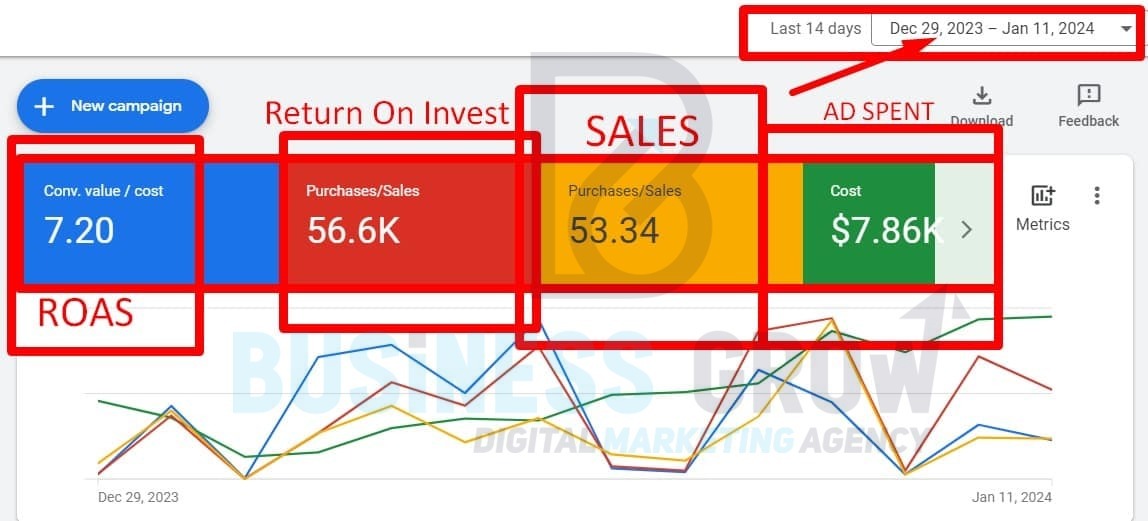Click the Metrics text label
The height and width of the screenshot is (521, 1148).
point(1043,225)
